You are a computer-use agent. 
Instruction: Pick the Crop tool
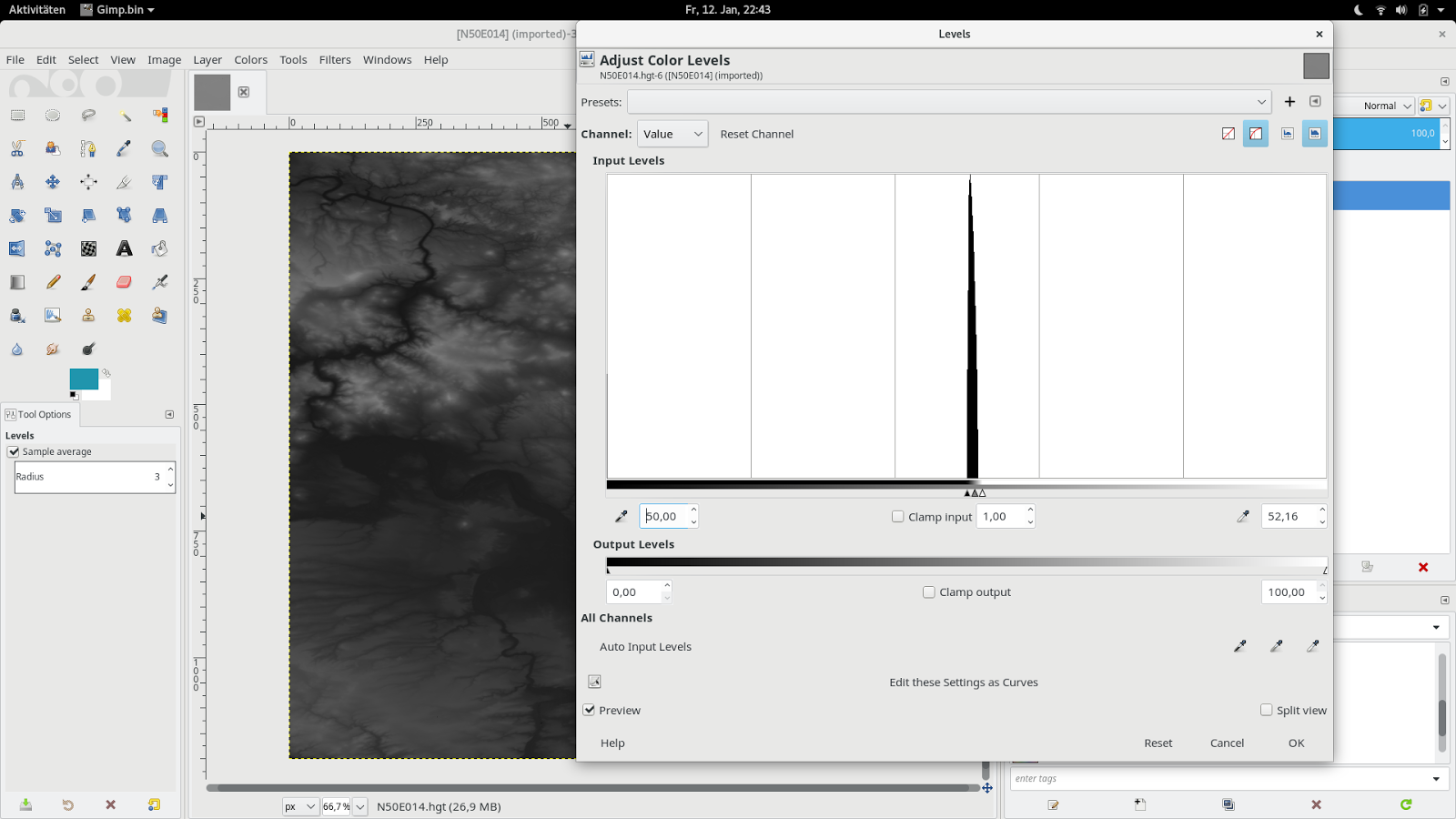click(125, 182)
